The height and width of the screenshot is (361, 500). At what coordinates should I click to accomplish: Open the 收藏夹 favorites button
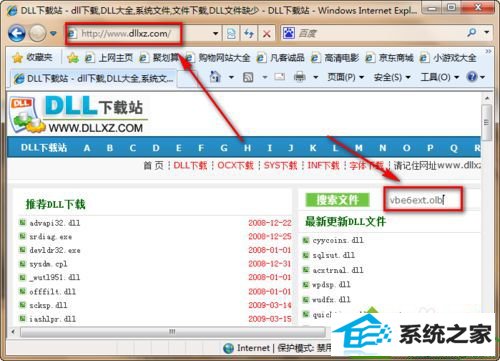click(x=33, y=58)
